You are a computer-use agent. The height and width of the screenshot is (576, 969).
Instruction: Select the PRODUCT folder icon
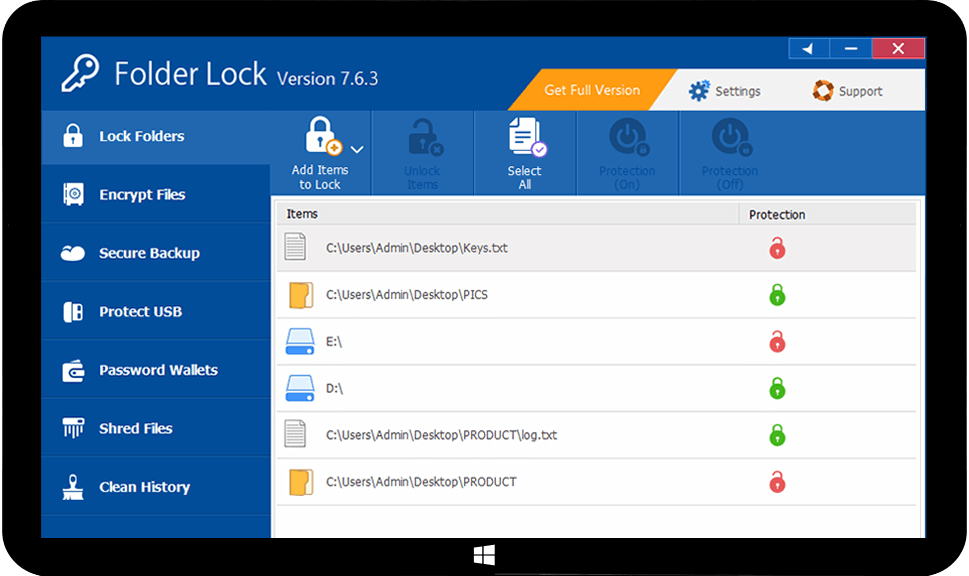pyautogui.click(x=301, y=482)
